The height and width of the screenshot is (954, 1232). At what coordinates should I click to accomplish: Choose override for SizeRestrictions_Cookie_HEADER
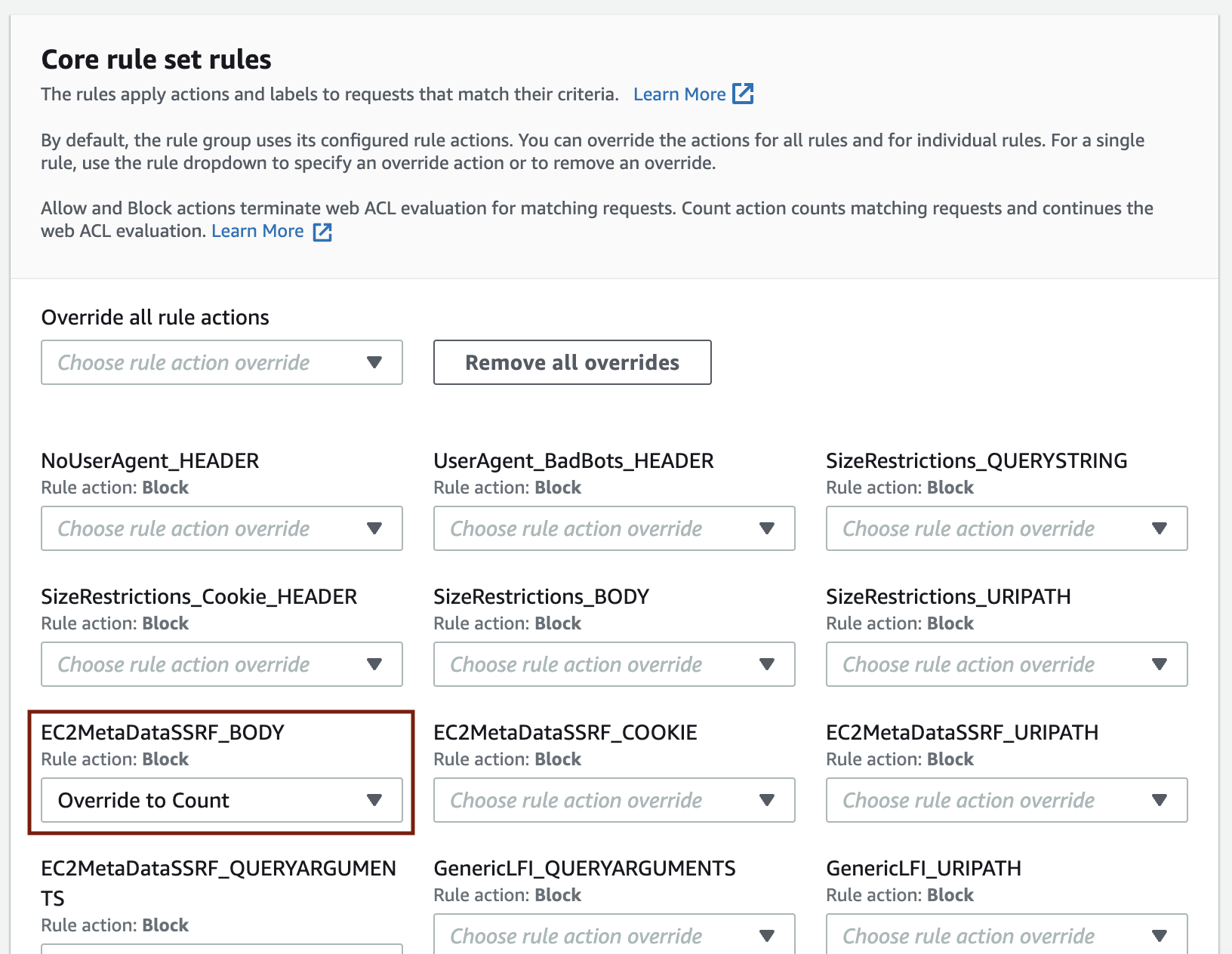coord(221,664)
